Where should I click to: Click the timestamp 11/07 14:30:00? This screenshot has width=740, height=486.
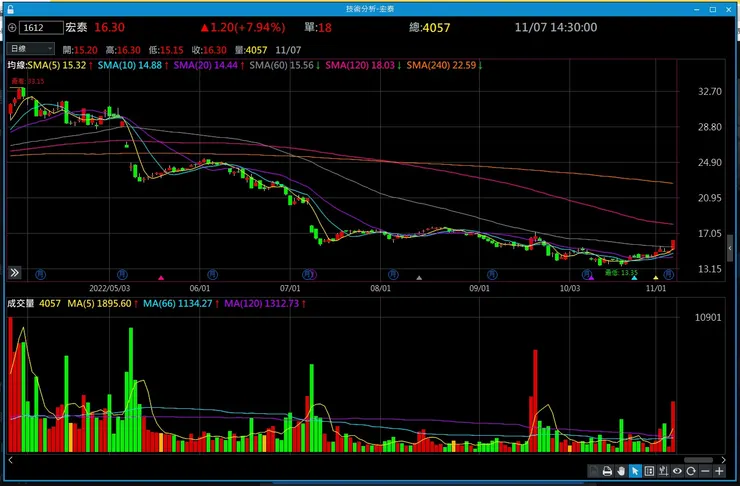point(556,27)
